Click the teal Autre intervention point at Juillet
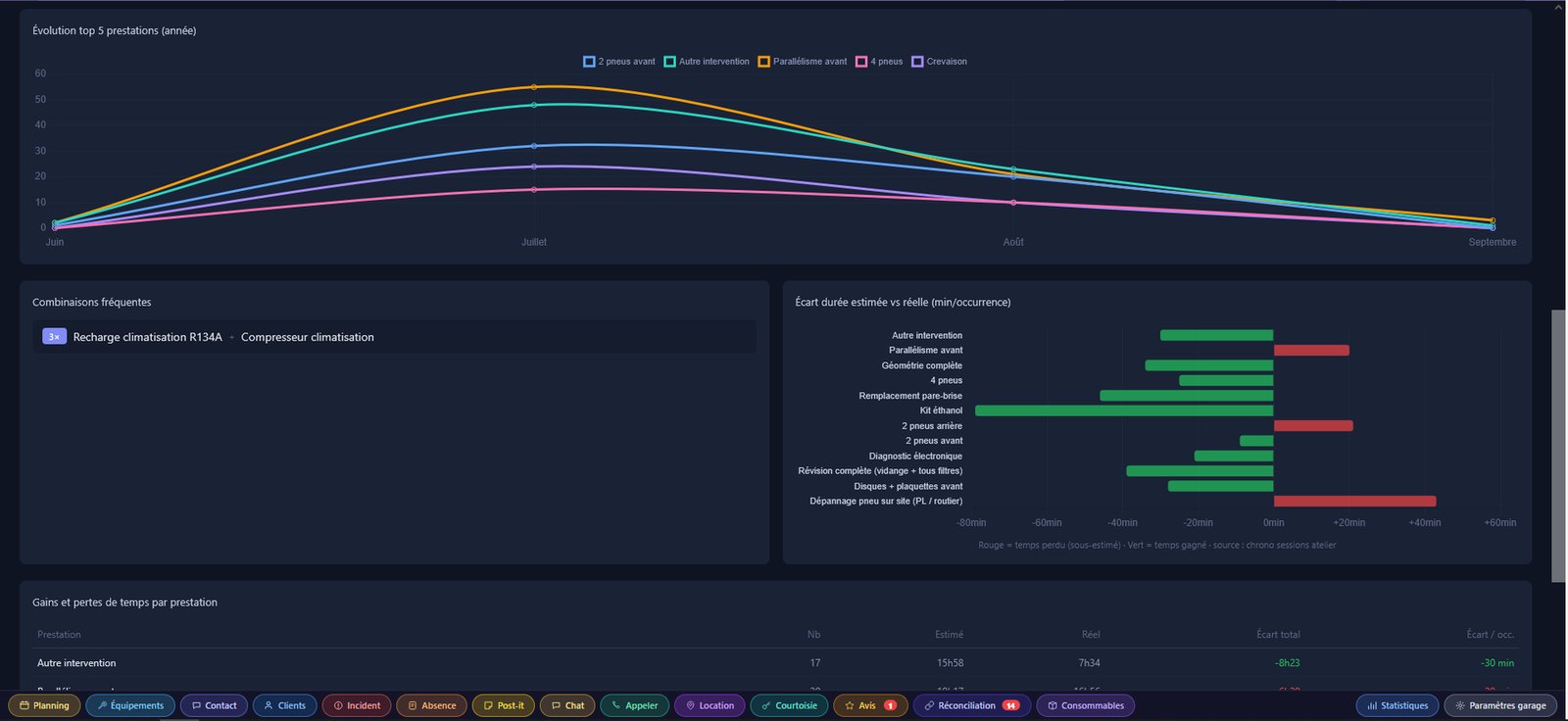The height and width of the screenshot is (721, 1568). coord(534,105)
